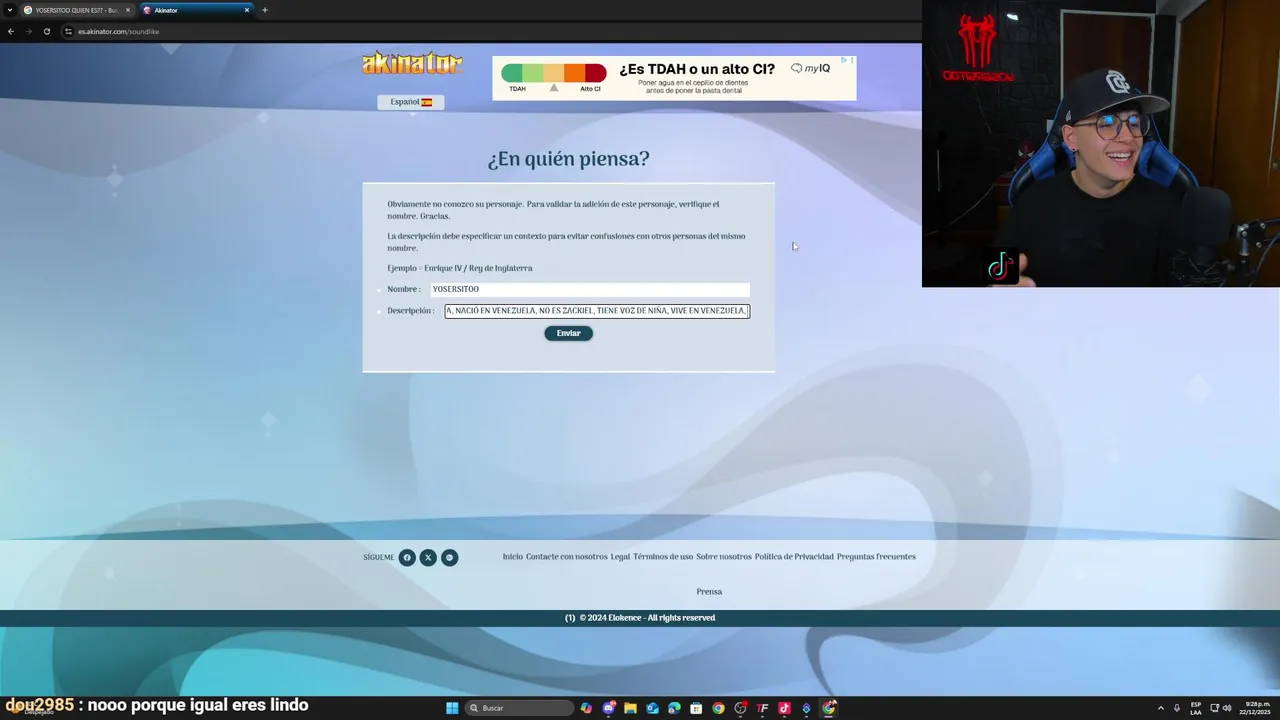Open TikTok app from the taskbar
Viewport: 1280px width, 720px height.
[784, 708]
